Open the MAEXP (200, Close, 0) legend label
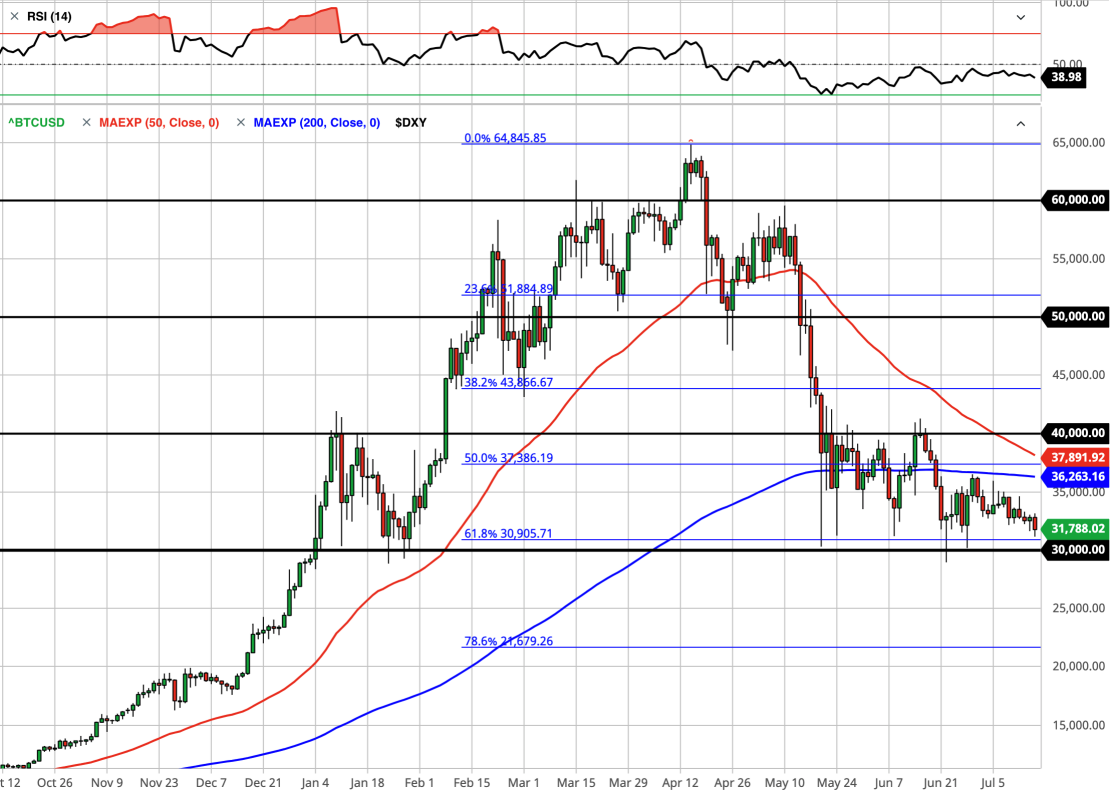Viewport: 1110px width, 794px height. tap(316, 122)
